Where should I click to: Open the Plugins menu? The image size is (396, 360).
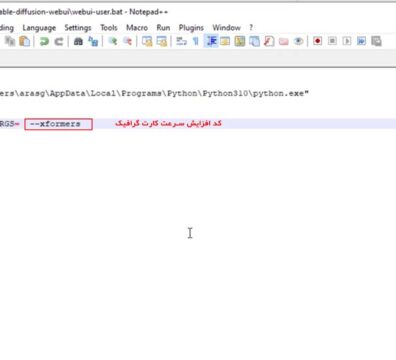191,28
